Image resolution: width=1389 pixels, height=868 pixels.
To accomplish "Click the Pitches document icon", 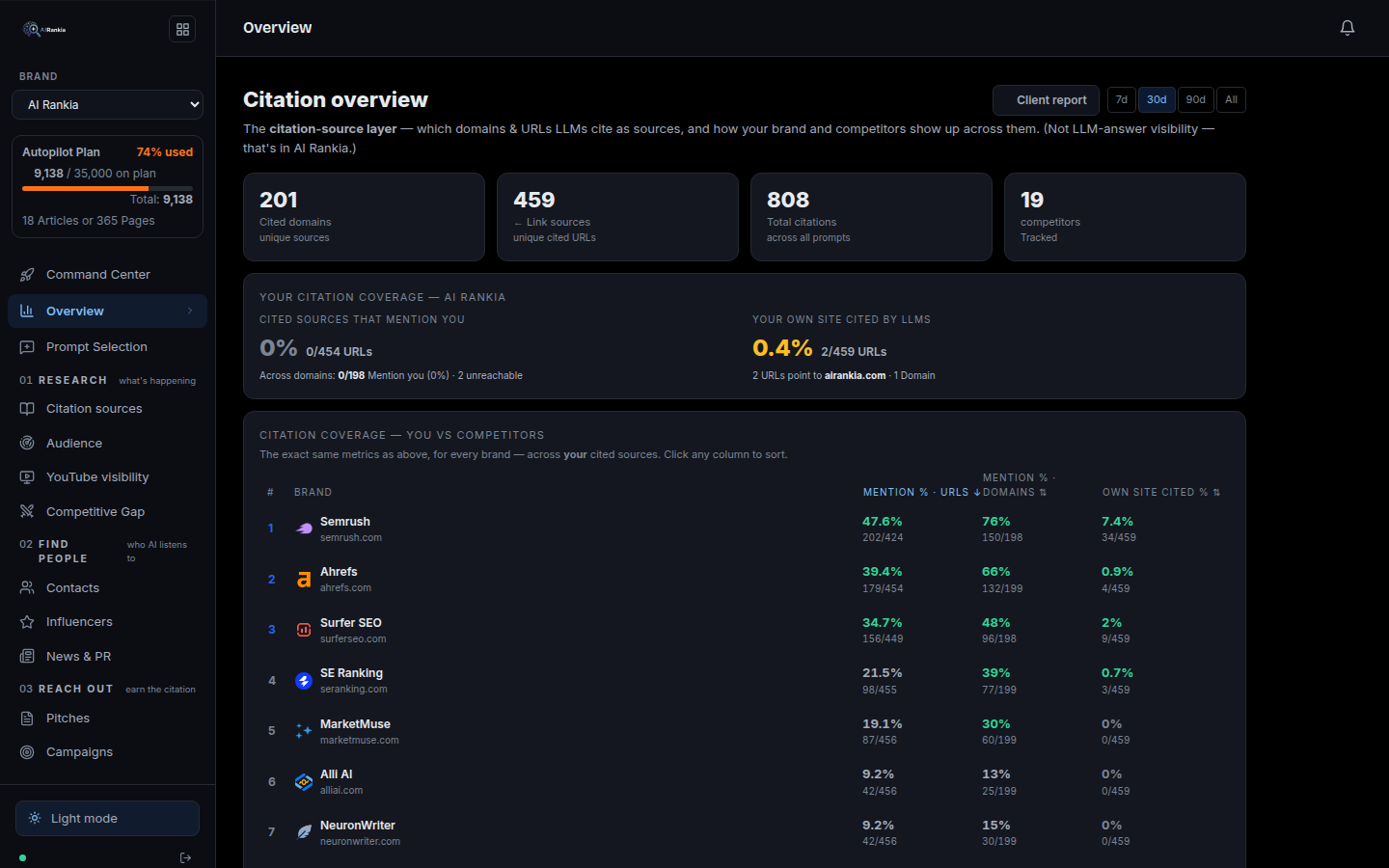I will 27,719.
